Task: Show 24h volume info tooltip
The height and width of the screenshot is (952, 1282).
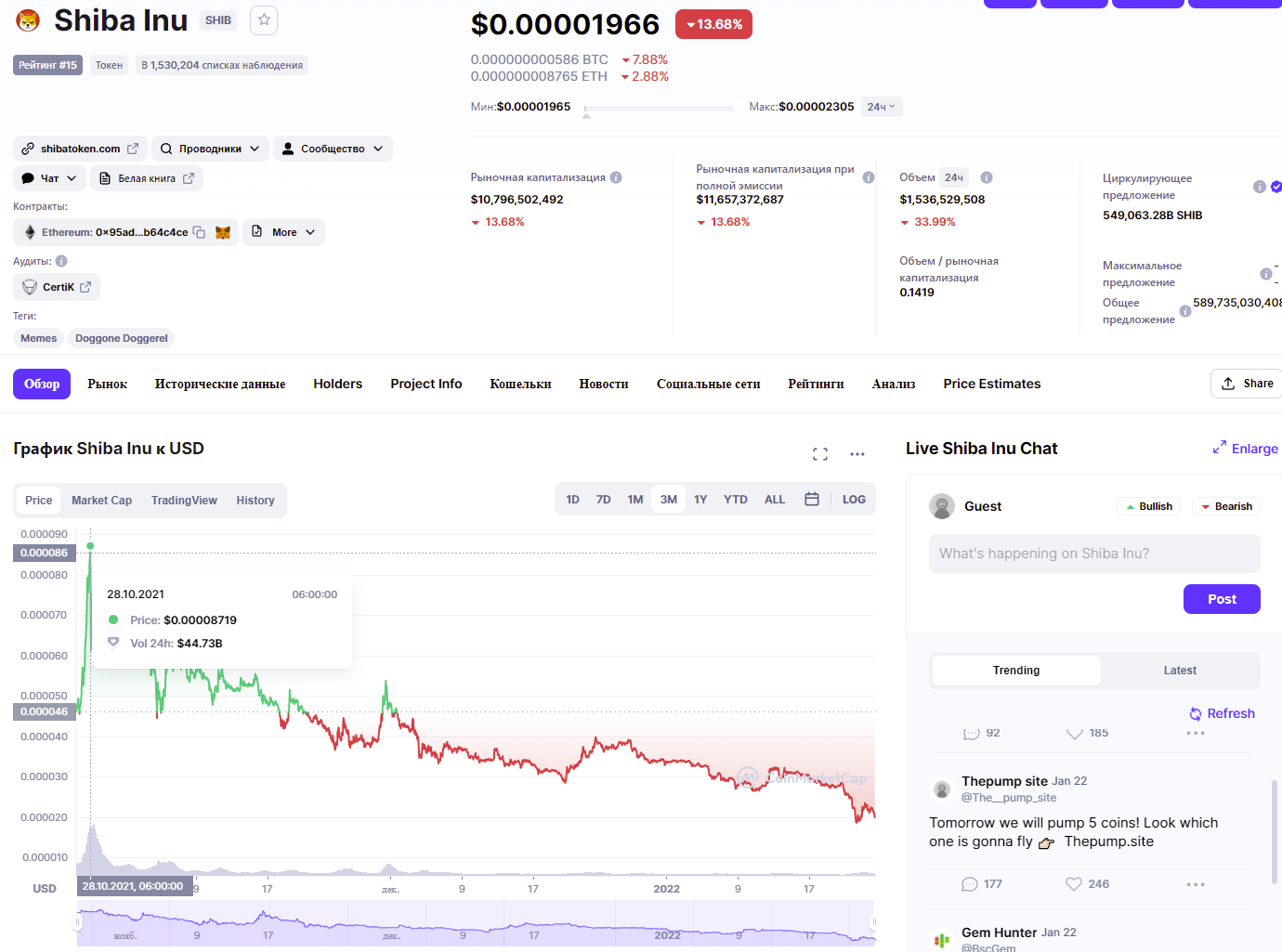Action: pos(987,177)
